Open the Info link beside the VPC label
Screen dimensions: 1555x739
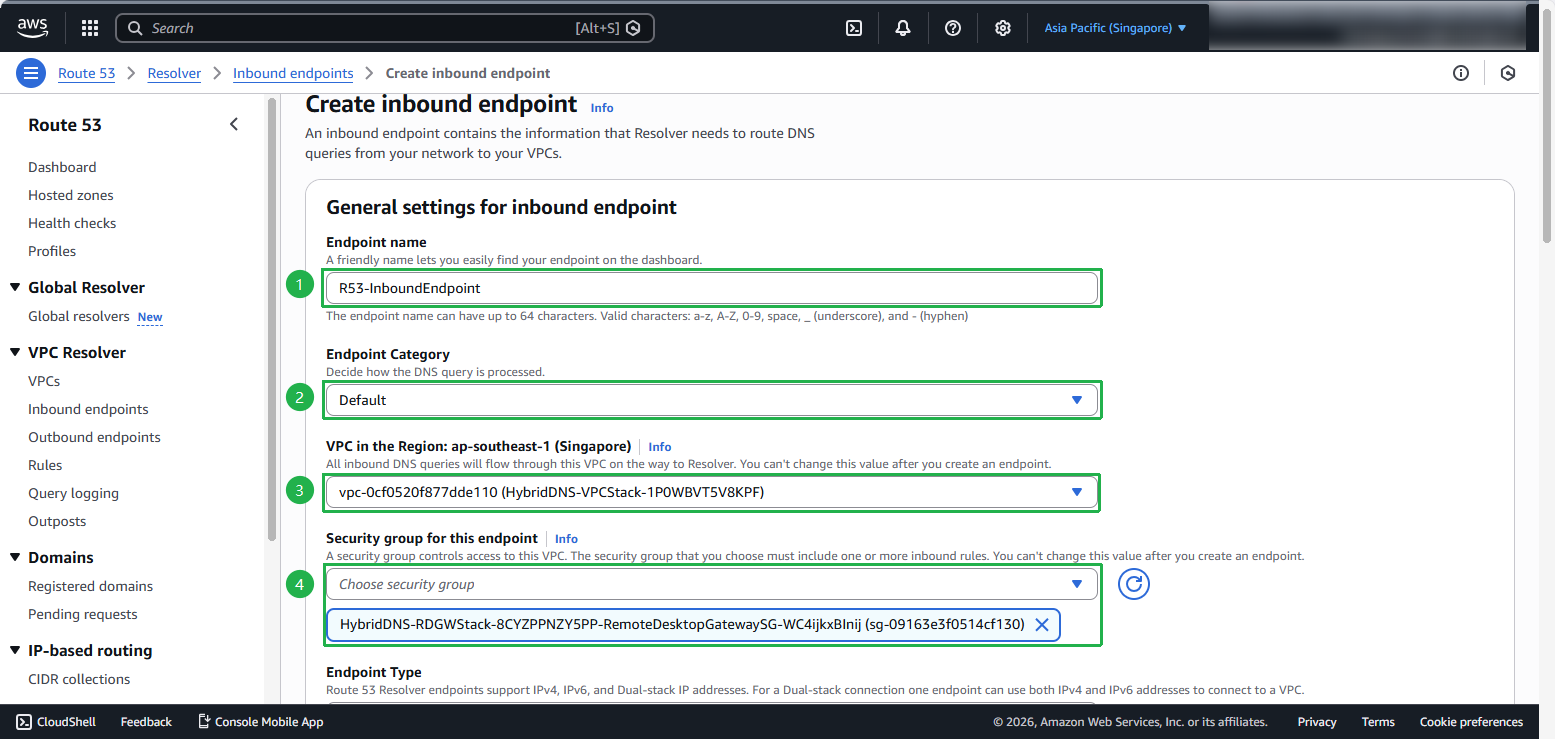[660, 447]
